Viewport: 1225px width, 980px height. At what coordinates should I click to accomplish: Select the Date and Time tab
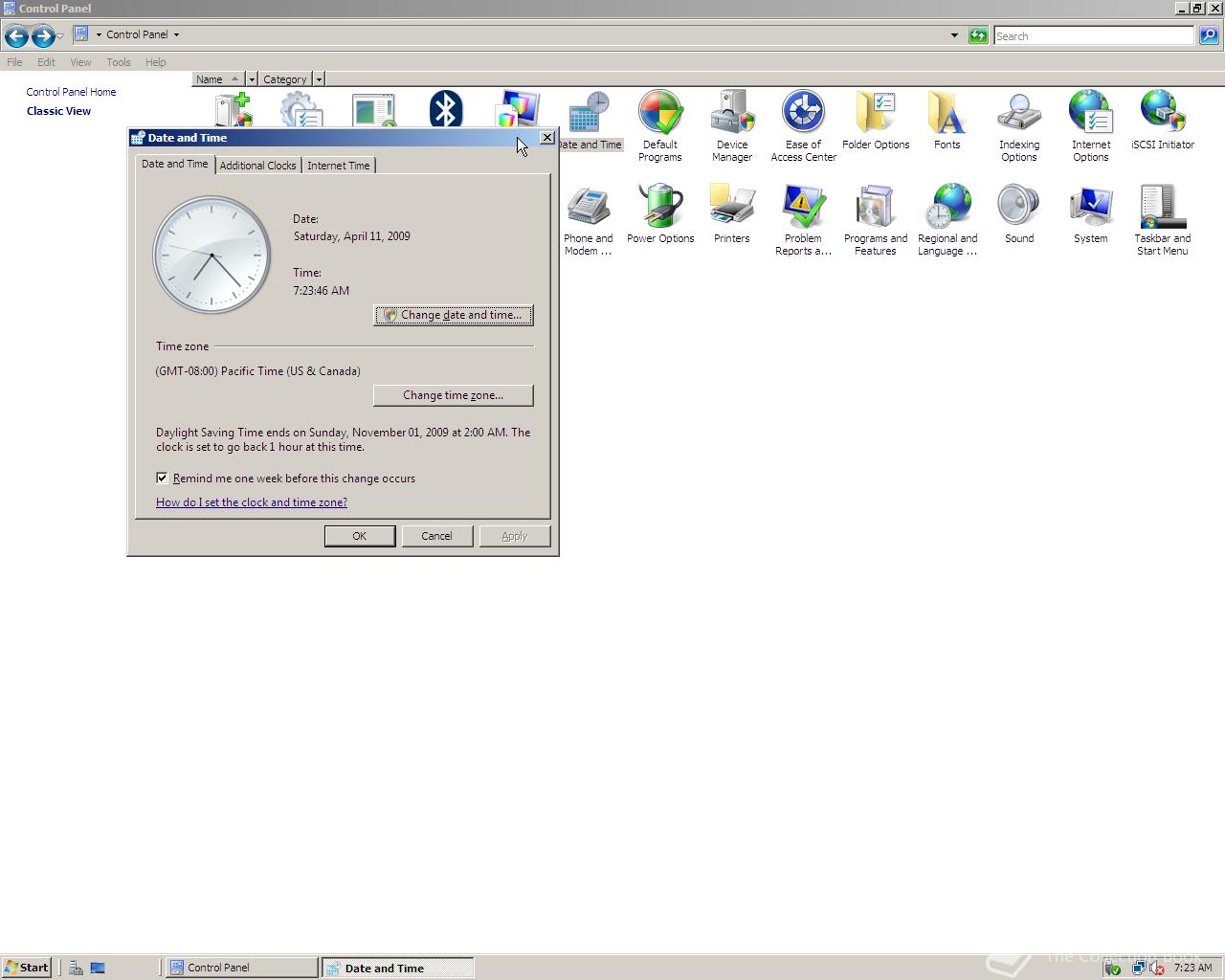[x=174, y=164]
